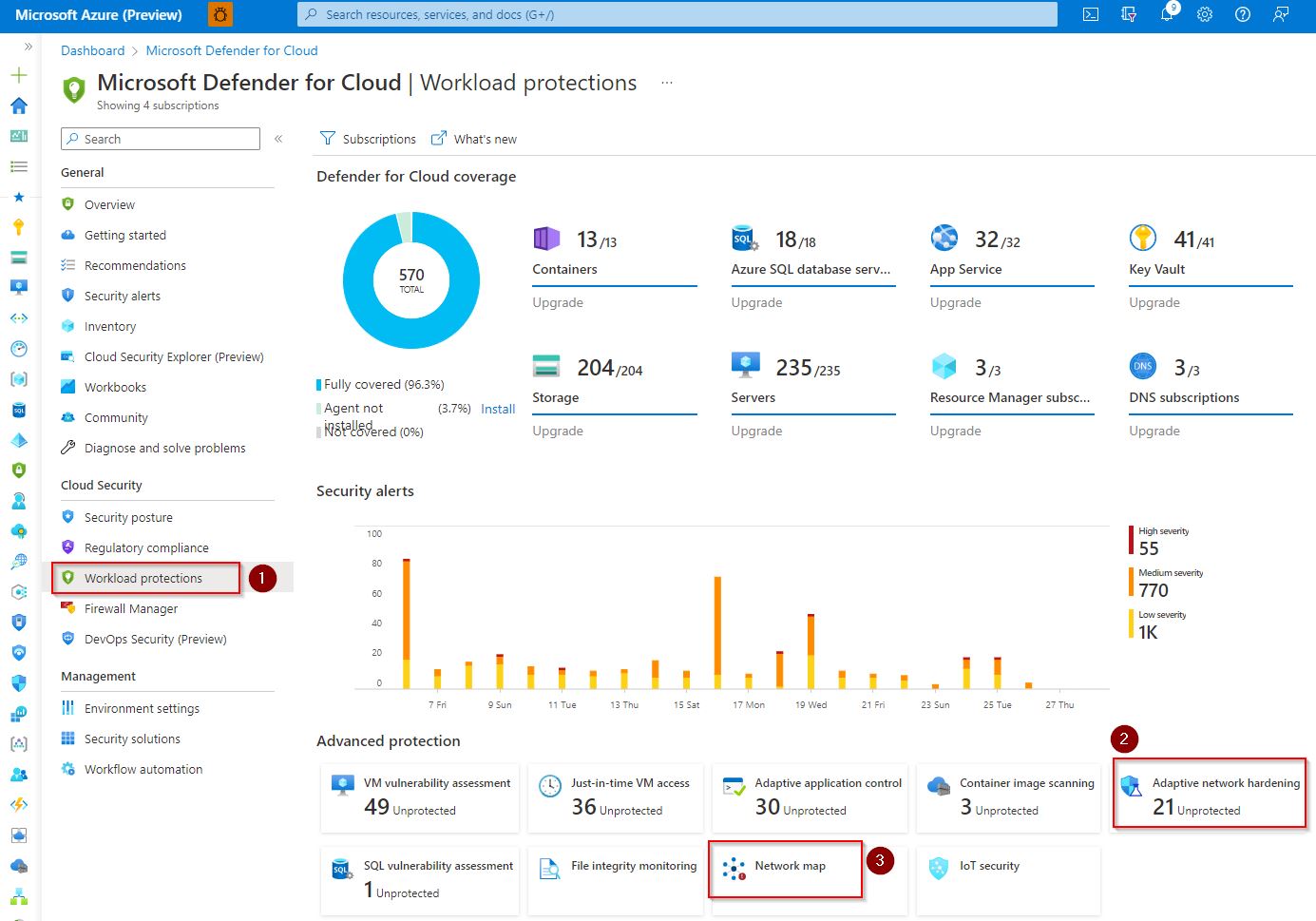
Task: Click the preview bug icon
Action: [x=220, y=14]
